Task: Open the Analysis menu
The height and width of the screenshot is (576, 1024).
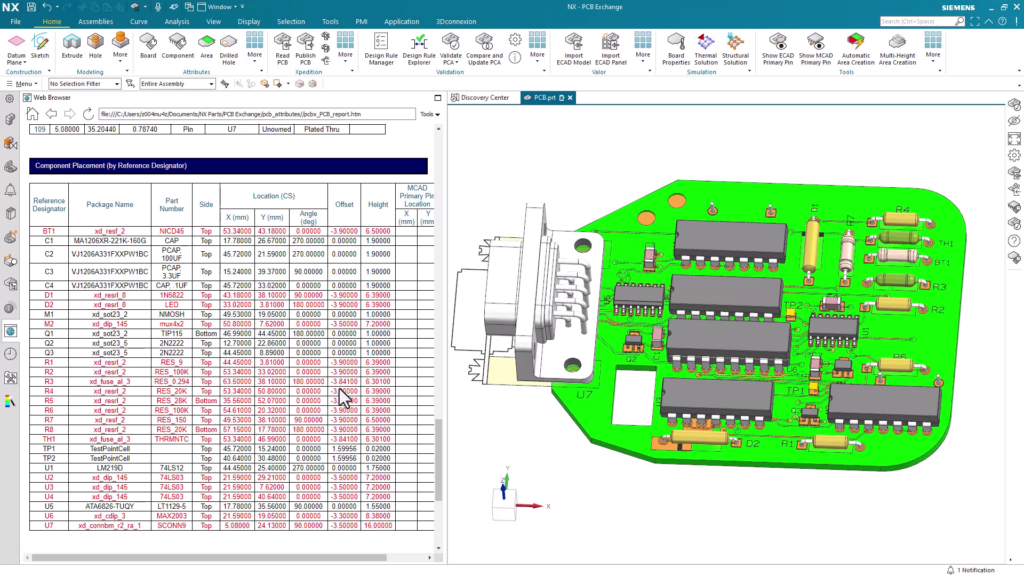Action: click(177, 21)
